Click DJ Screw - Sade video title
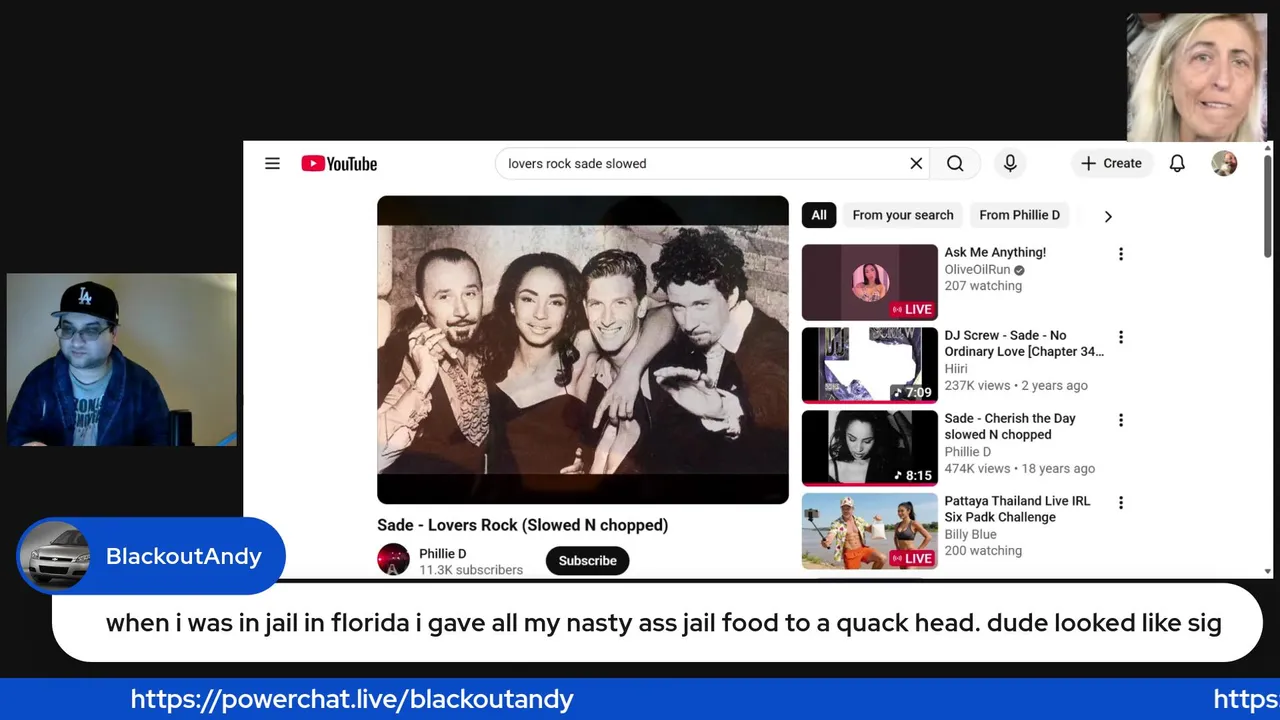 click(1024, 343)
